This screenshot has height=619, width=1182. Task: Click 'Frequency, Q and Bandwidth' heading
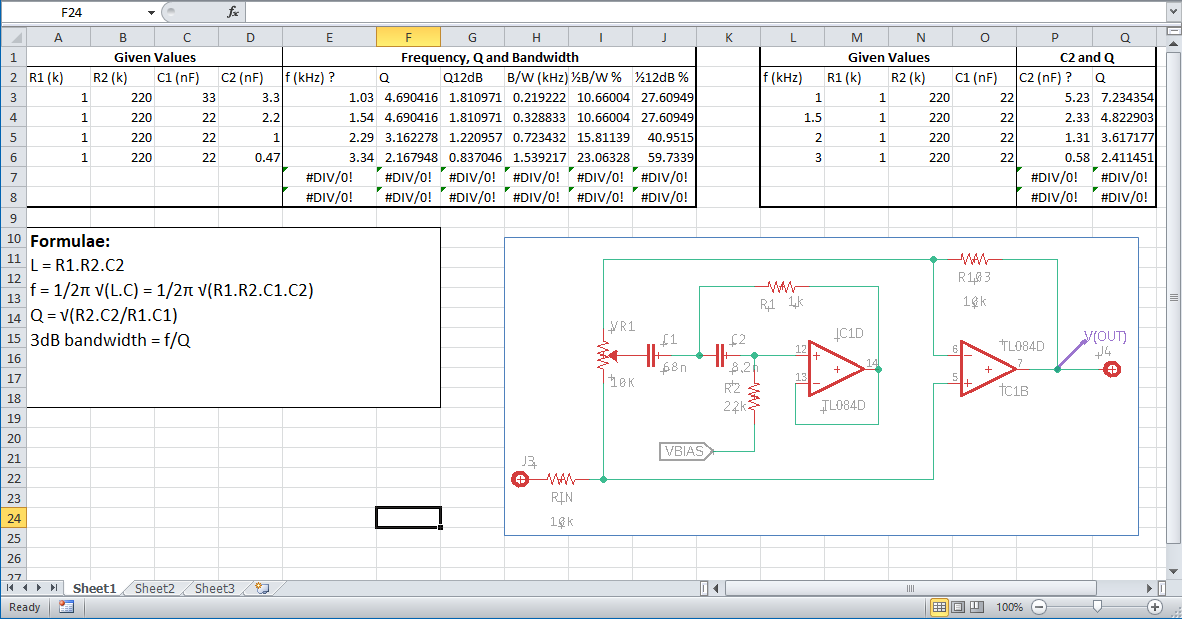489,57
